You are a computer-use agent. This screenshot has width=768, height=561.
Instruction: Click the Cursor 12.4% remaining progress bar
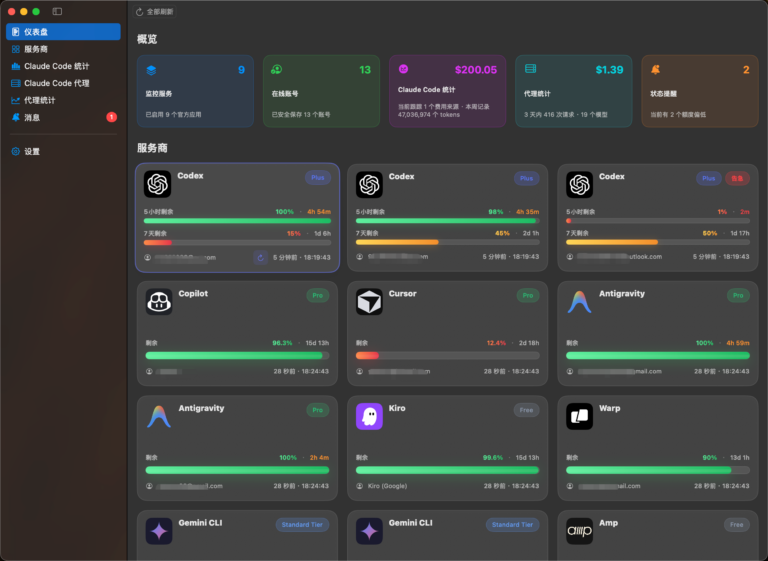[x=447, y=356]
